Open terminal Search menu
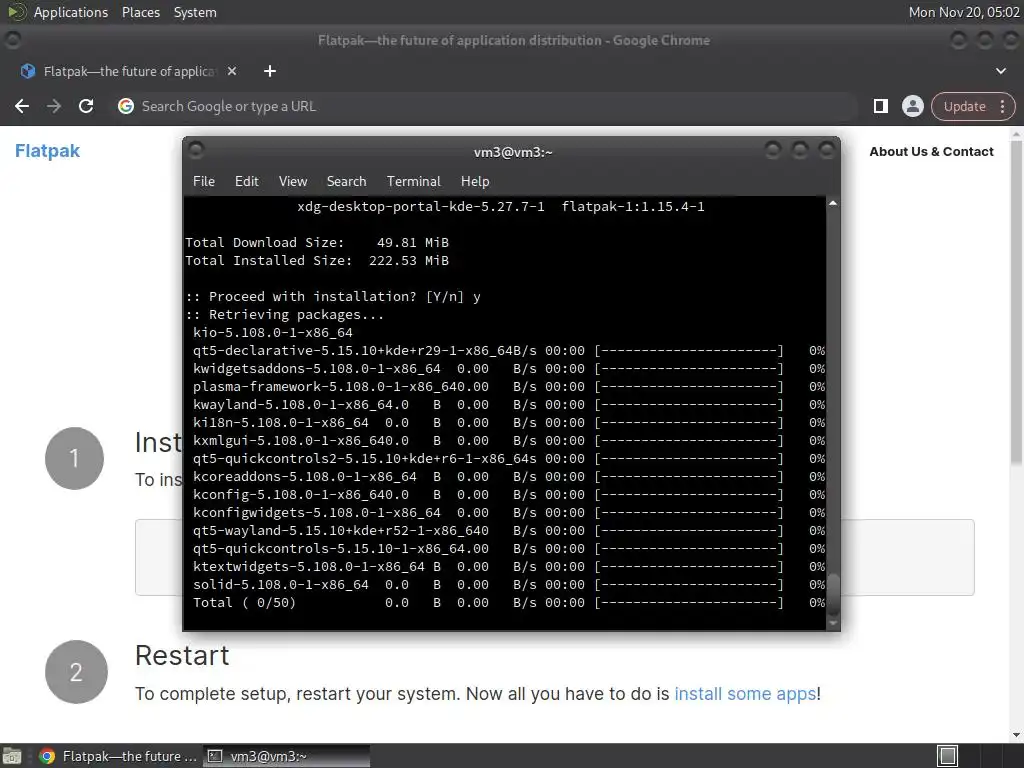 (x=346, y=182)
